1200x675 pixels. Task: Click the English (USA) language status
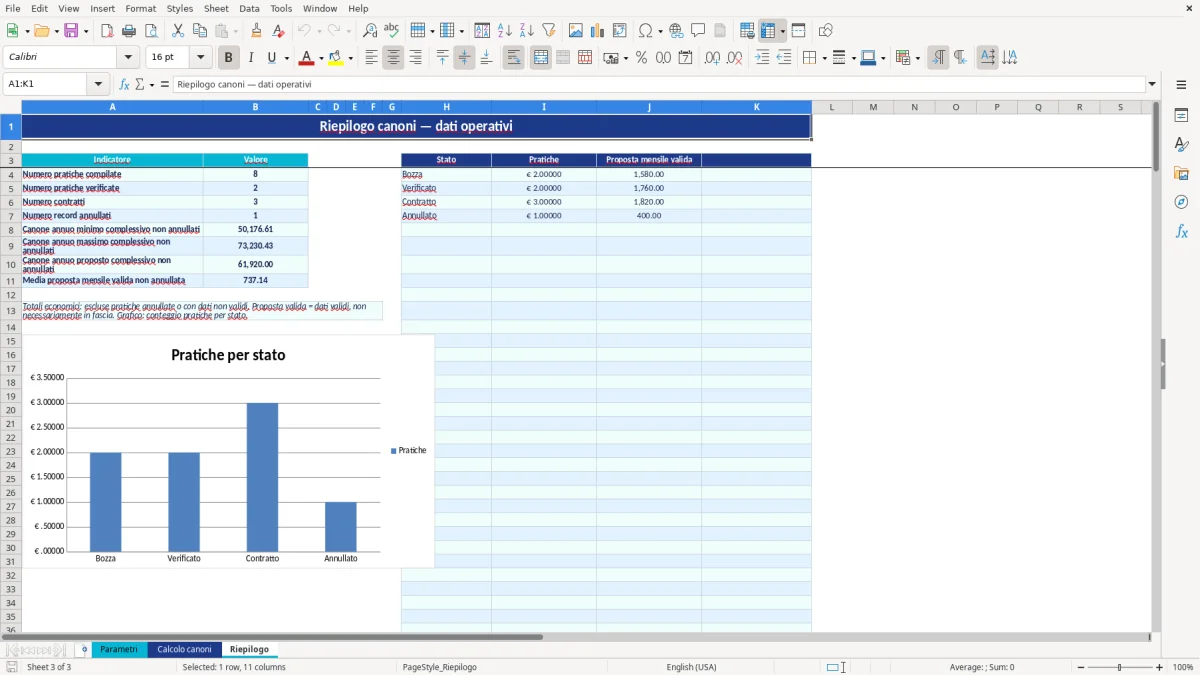tap(691, 667)
